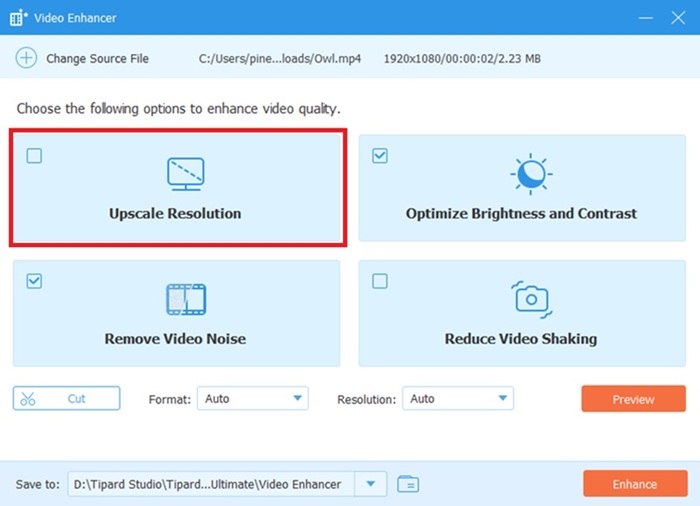Click the Upscale Resolution monitor icon
The image size is (700, 506).
[x=185, y=174]
